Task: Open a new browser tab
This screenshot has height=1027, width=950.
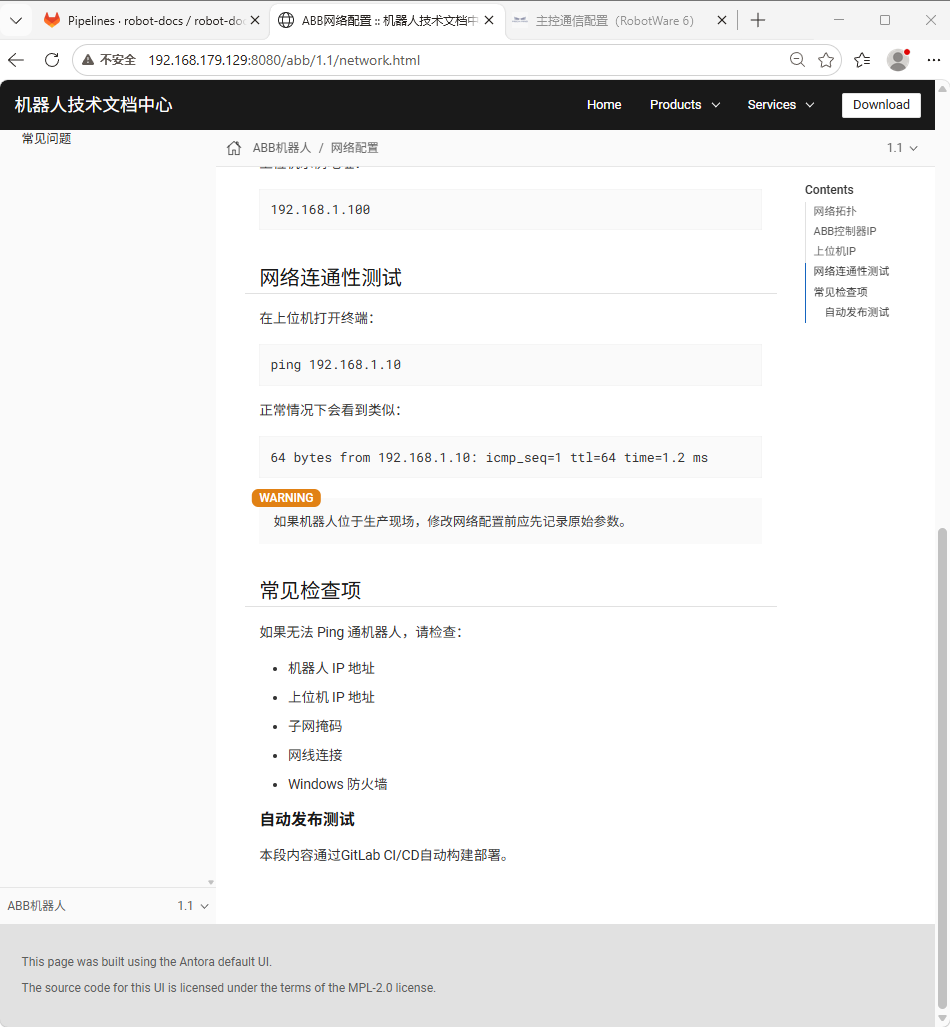Action: click(x=757, y=20)
